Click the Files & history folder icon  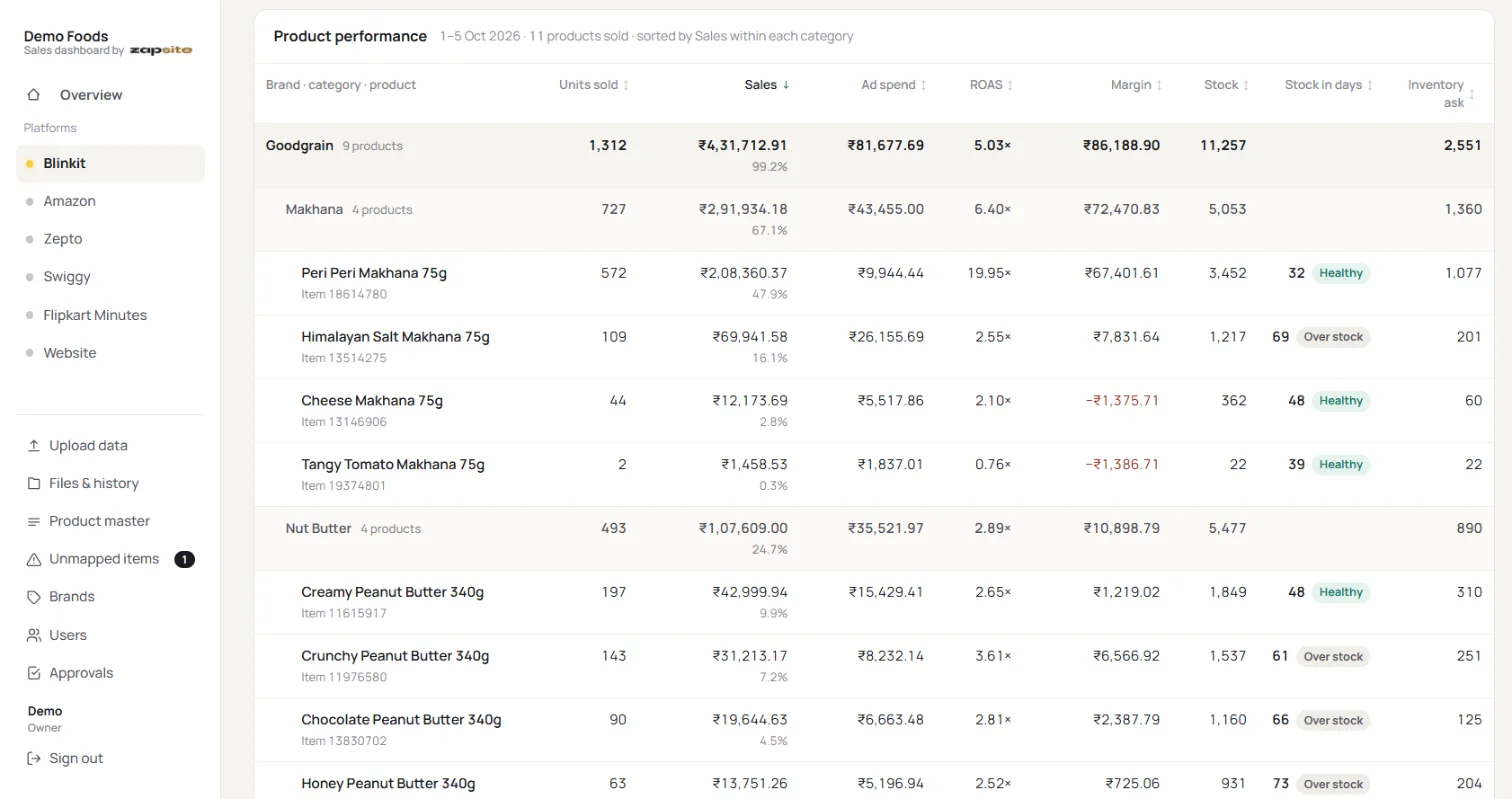click(x=34, y=484)
